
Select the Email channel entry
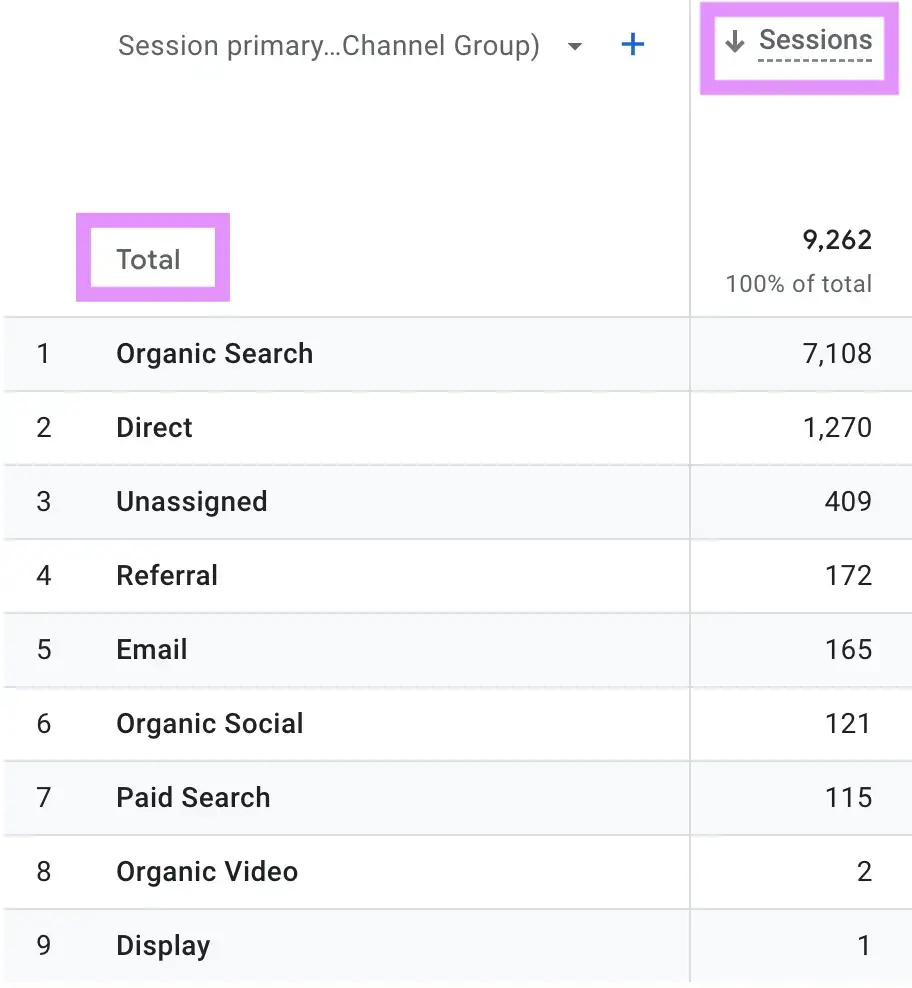pos(151,650)
